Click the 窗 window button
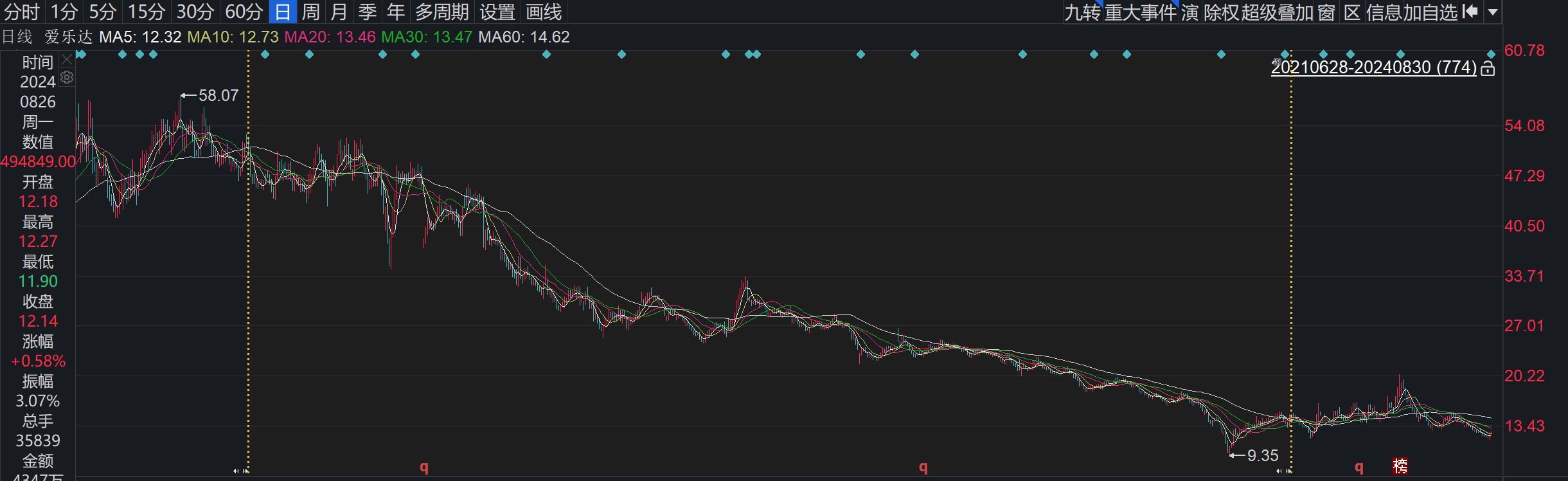The width and height of the screenshot is (1568, 481). click(1326, 12)
